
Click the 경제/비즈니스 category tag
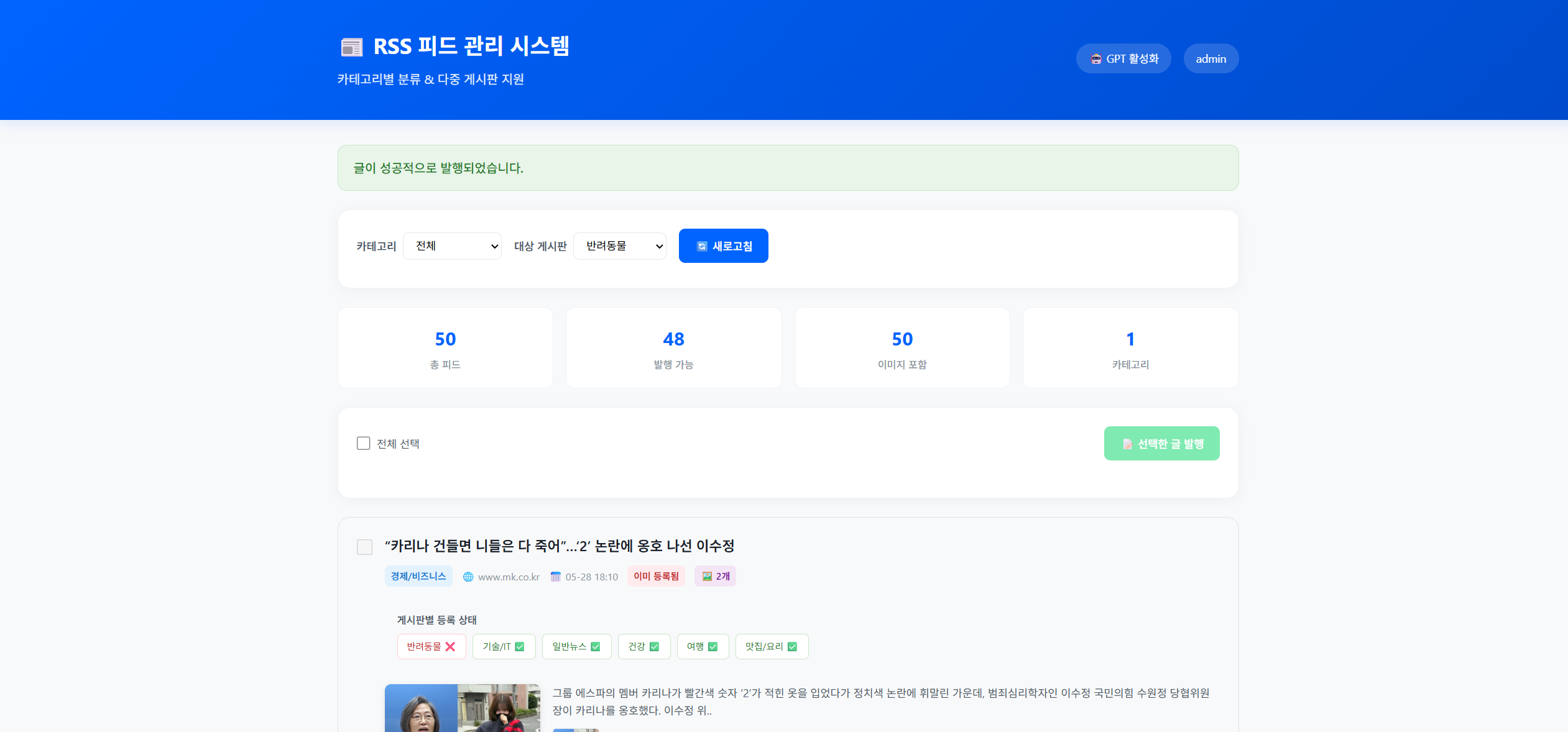pyautogui.click(x=418, y=576)
